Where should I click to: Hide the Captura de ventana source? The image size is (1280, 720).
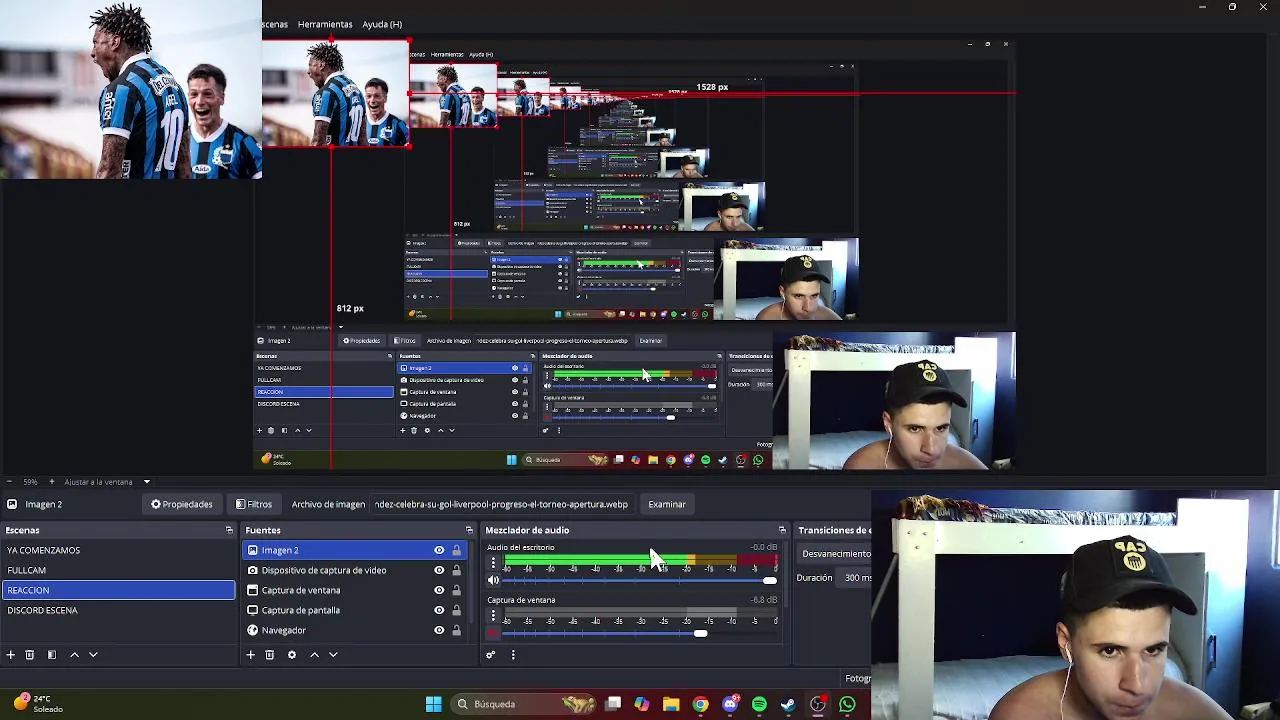point(439,590)
